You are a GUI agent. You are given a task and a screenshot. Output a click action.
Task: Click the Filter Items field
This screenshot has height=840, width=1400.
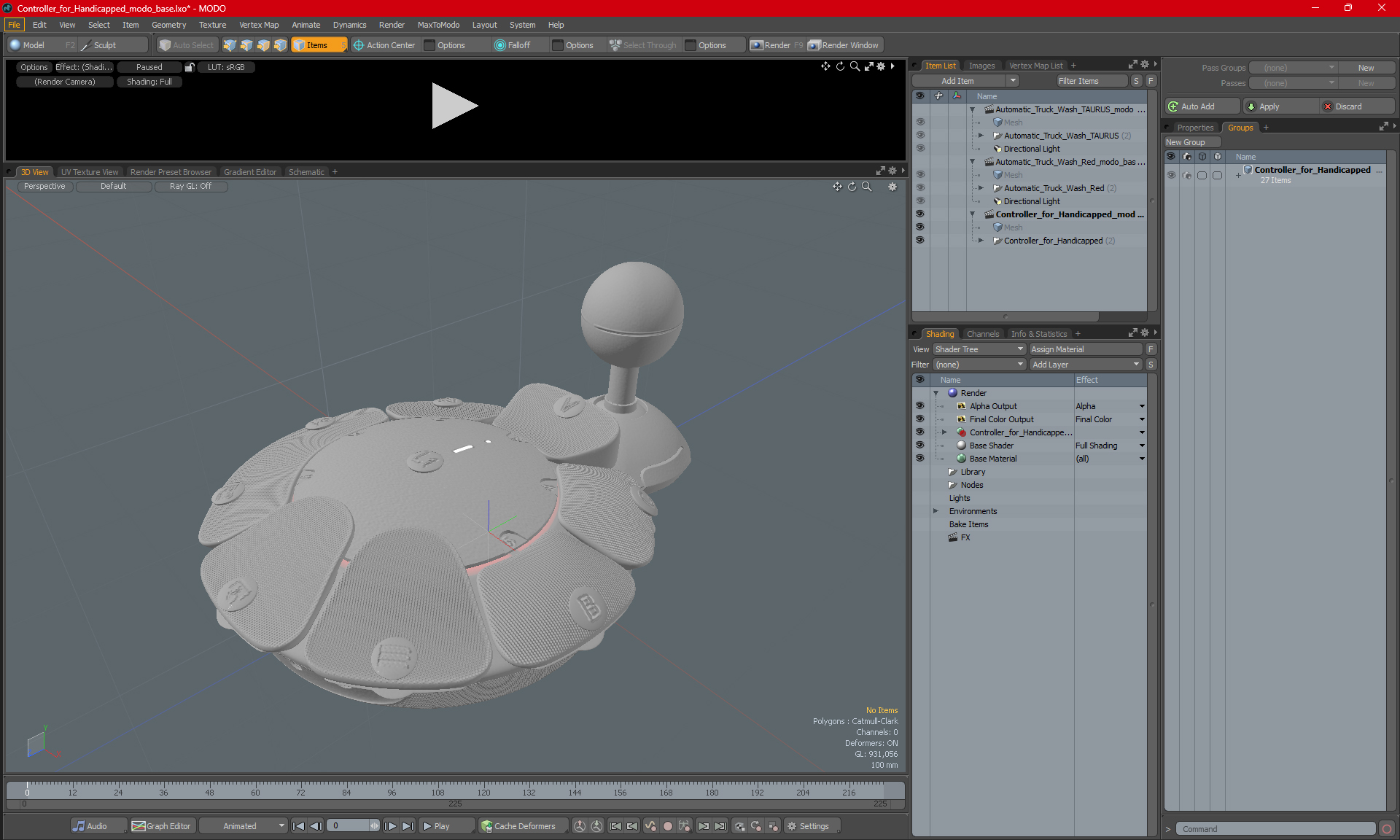[1092, 81]
